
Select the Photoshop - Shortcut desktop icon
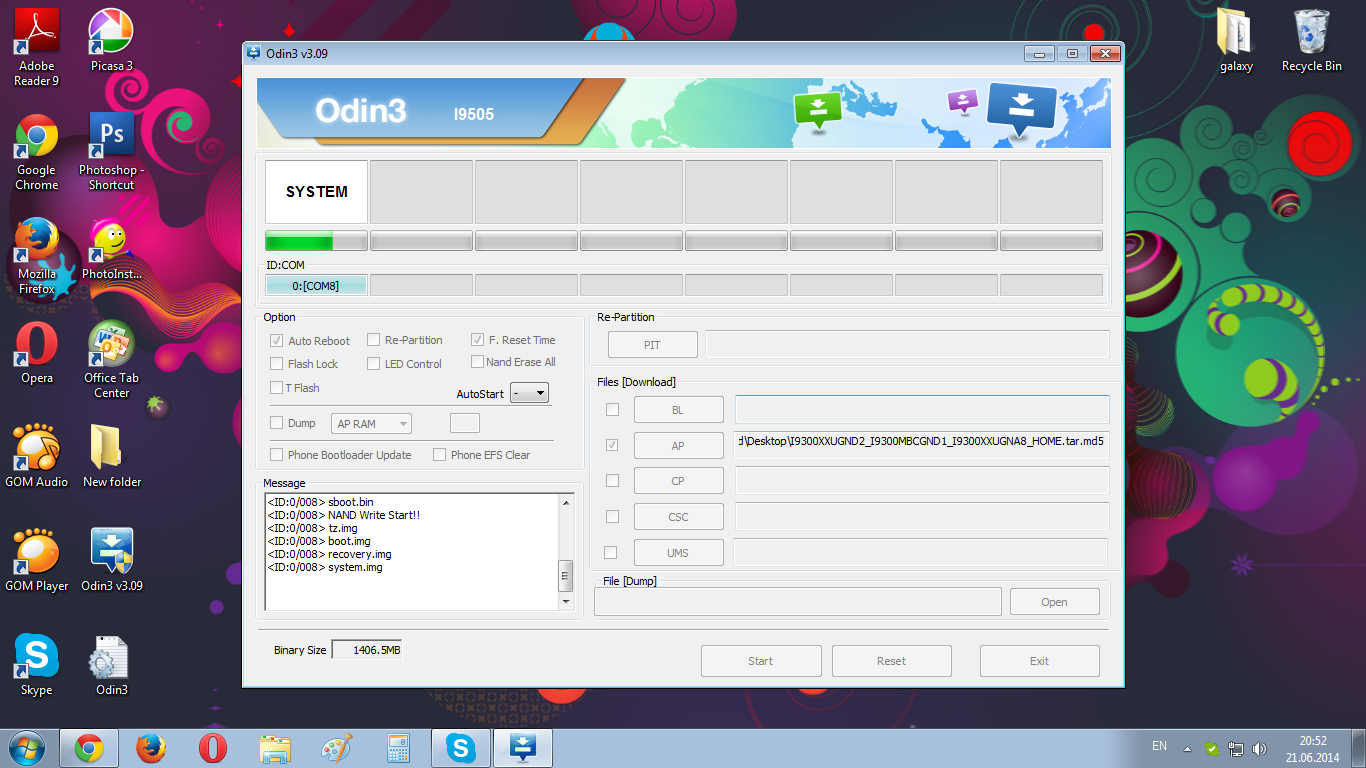pos(112,152)
